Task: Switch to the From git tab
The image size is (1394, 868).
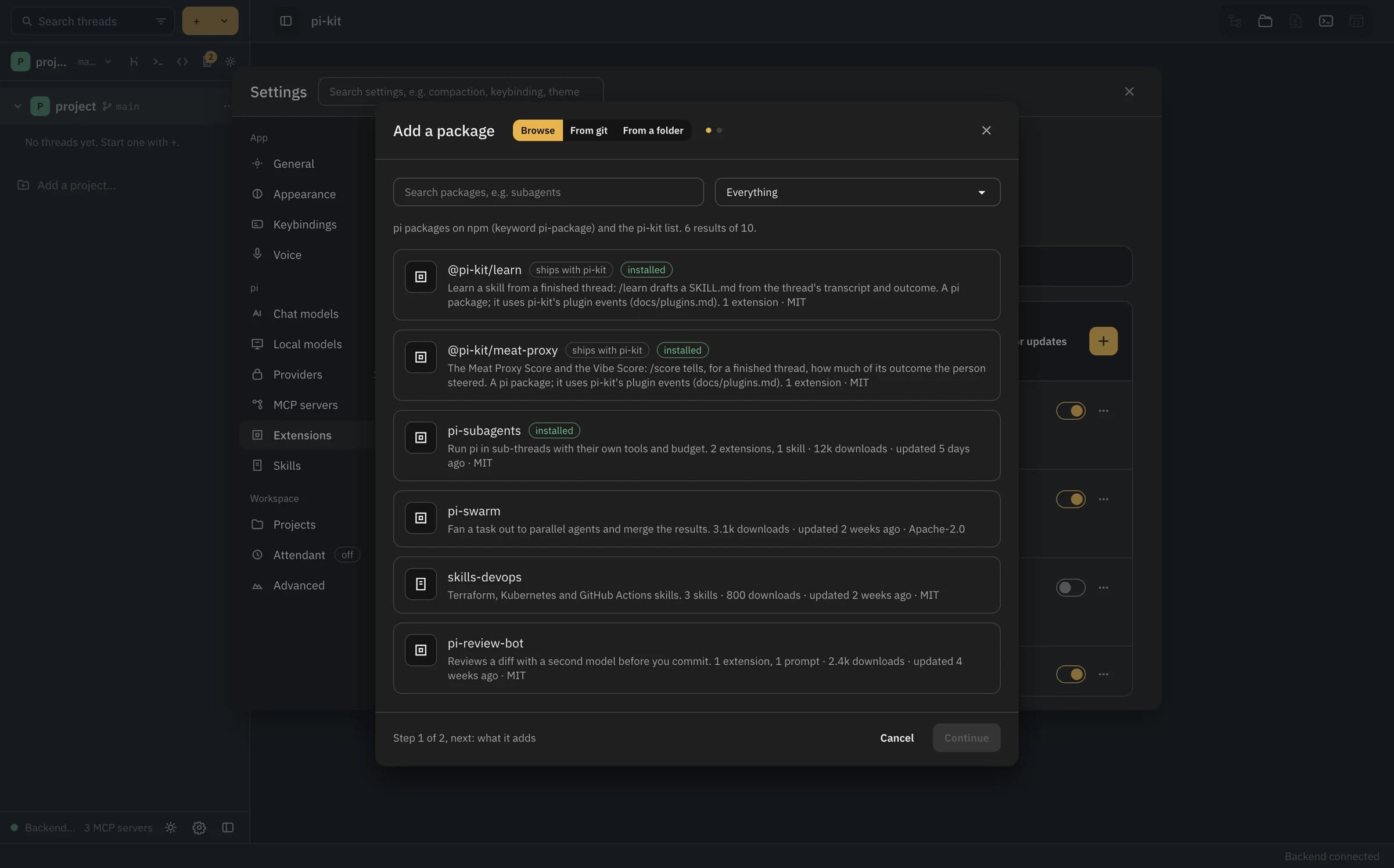Action: (x=588, y=131)
